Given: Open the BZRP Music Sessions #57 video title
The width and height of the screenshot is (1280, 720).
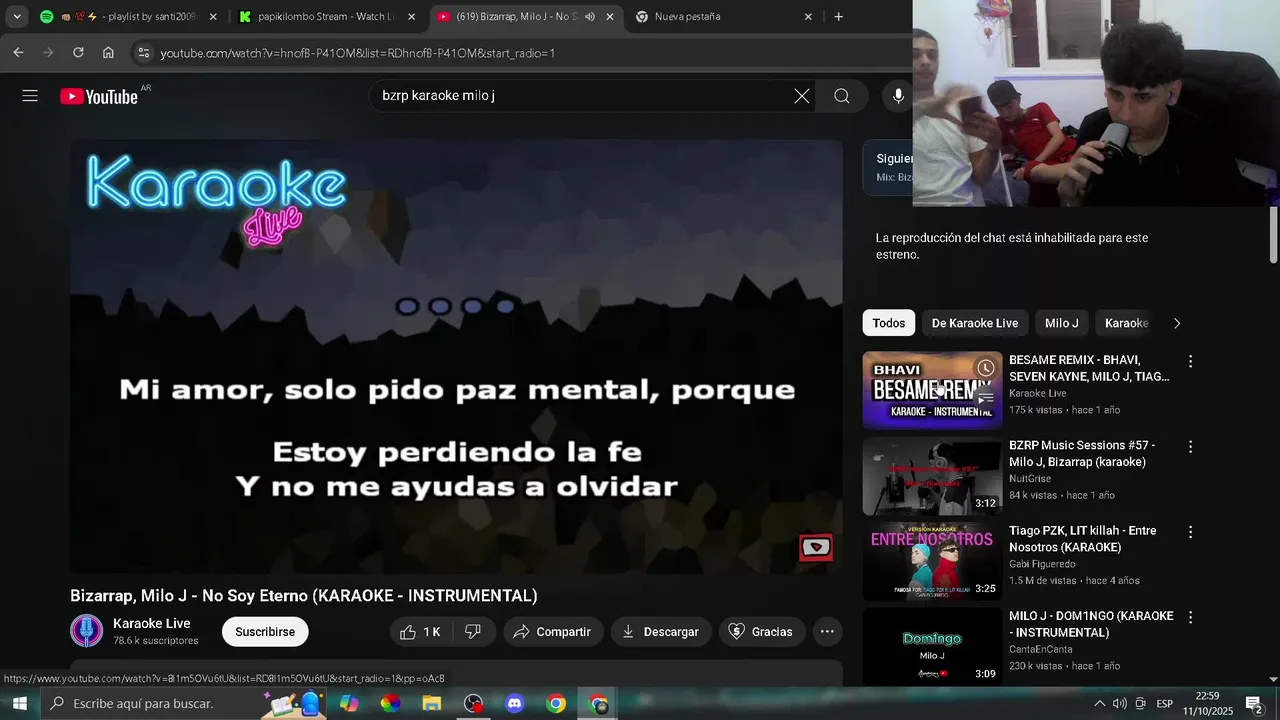Looking at the screenshot, I should (x=1082, y=453).
